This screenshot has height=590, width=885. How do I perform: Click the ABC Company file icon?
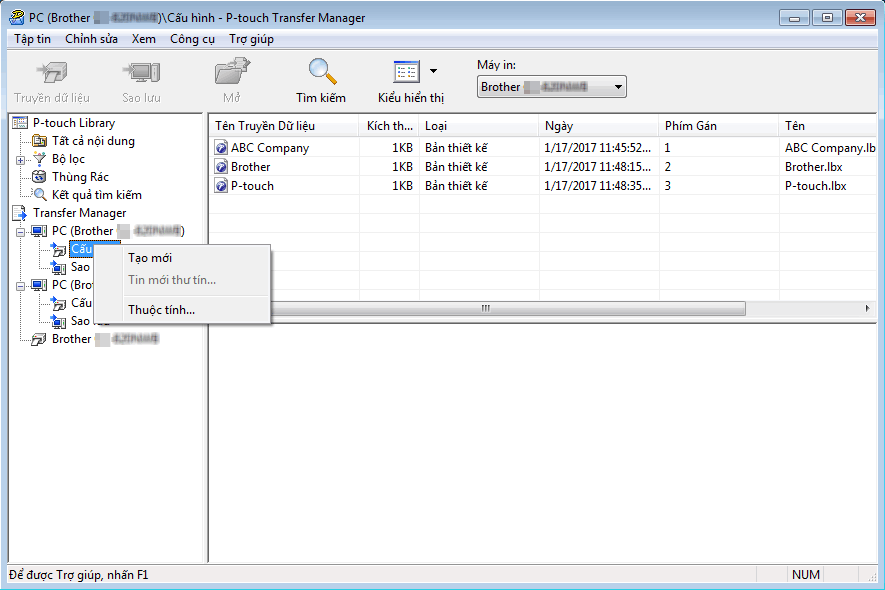click(x=221, y=148)
